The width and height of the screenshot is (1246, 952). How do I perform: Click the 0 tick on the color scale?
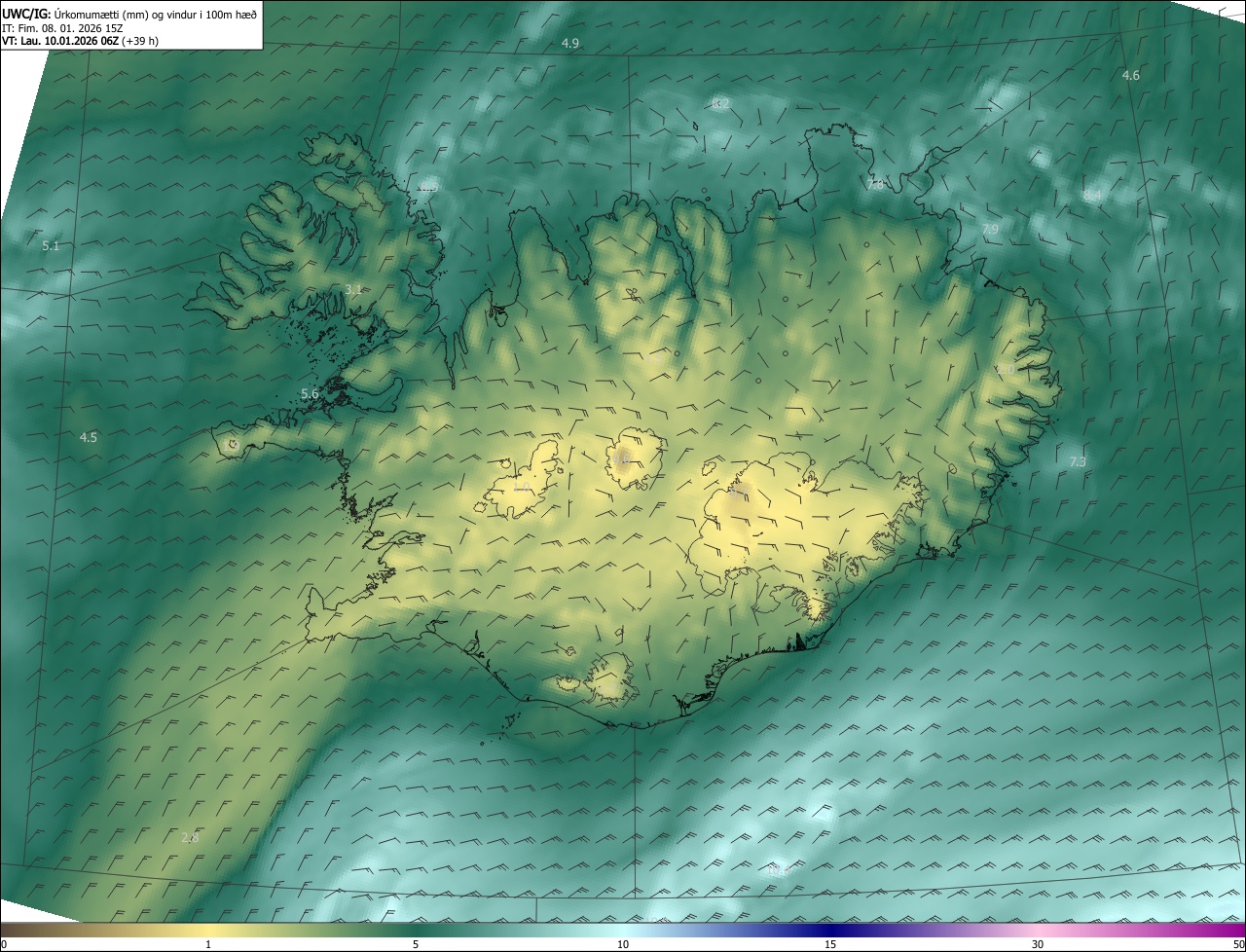pos(4,944)
